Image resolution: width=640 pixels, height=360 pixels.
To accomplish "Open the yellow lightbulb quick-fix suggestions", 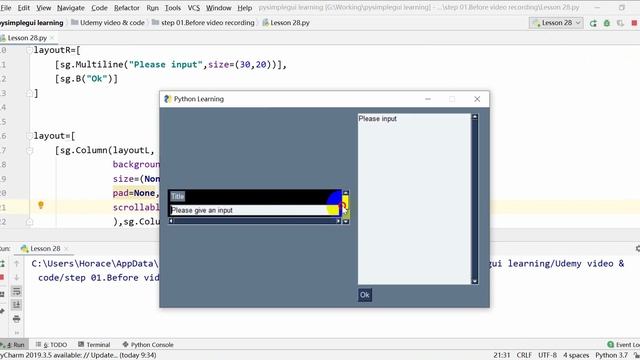I will tap(41, 205).
